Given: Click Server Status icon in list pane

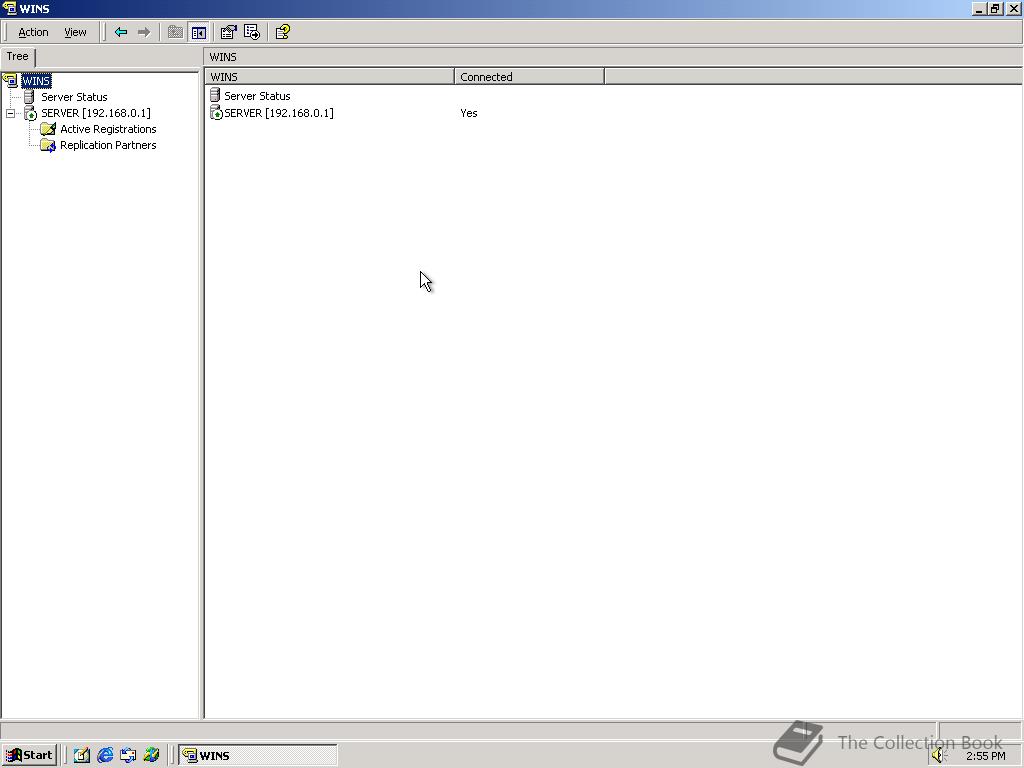Looking at the screenshot, I should click(x=215, y=95).
